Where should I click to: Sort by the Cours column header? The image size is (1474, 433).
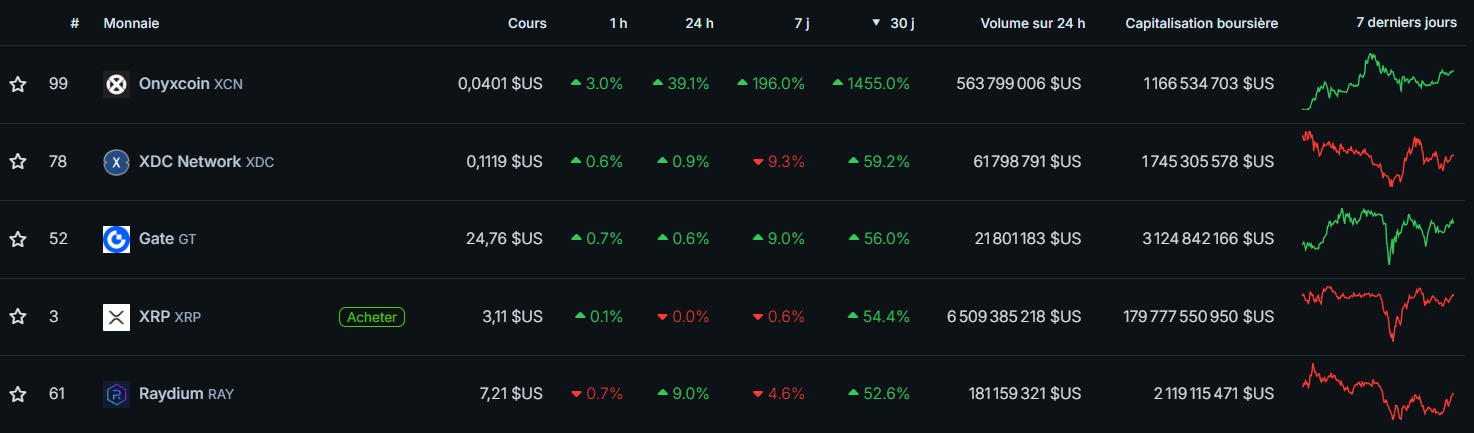[527, 23]
